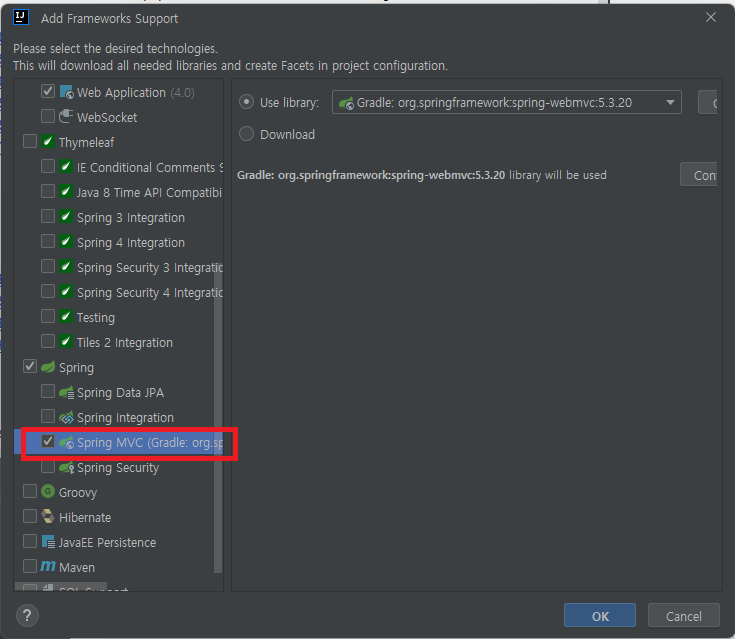Image resolution: width=735 pixels, height=639 pixels.
Task: Check the Thymeleaf checkbox
Action: tap(30, 141)
